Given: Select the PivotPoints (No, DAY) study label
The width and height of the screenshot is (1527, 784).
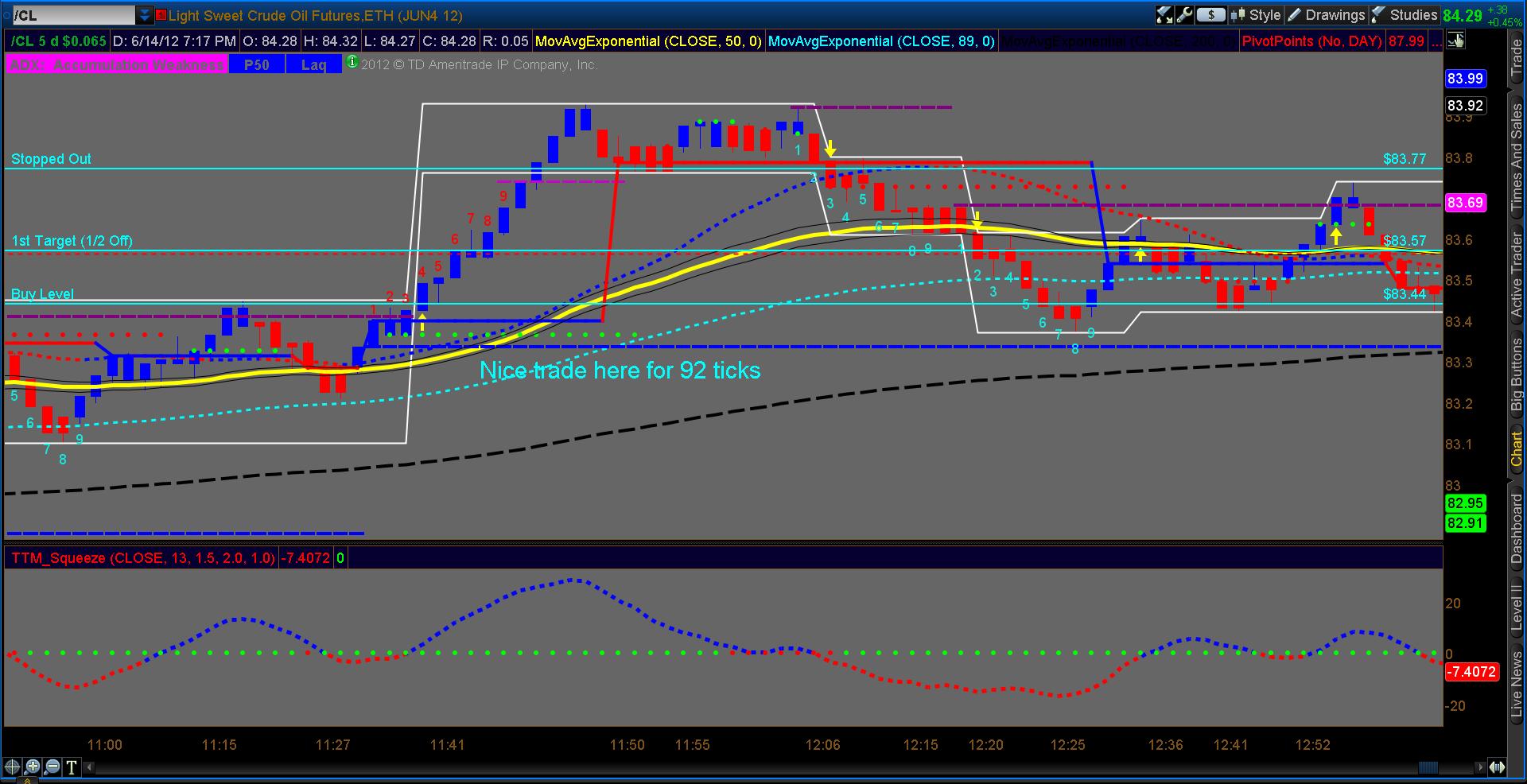Looking at the screenshot, I should click(x=1311, y=41).
